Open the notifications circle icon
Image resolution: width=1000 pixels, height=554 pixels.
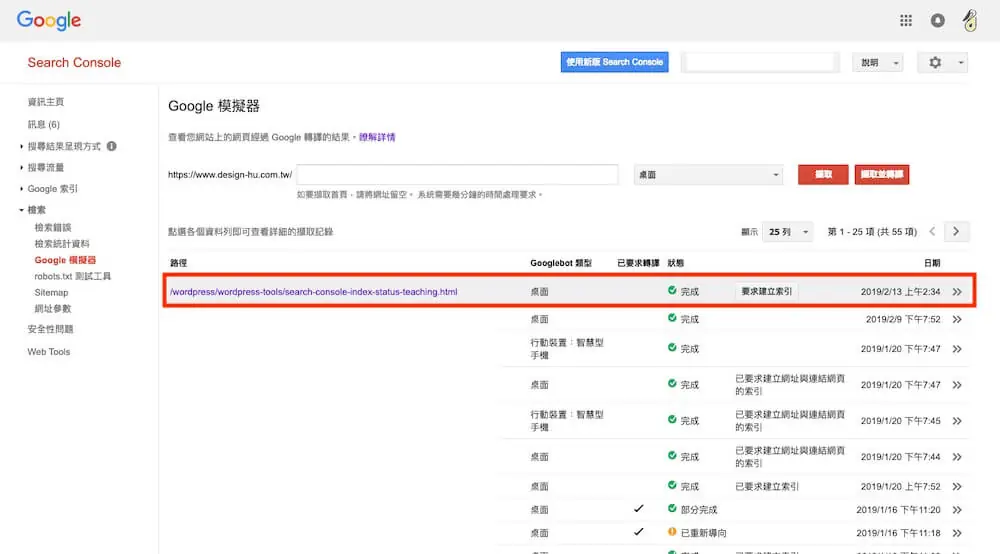tap(938, 20)
